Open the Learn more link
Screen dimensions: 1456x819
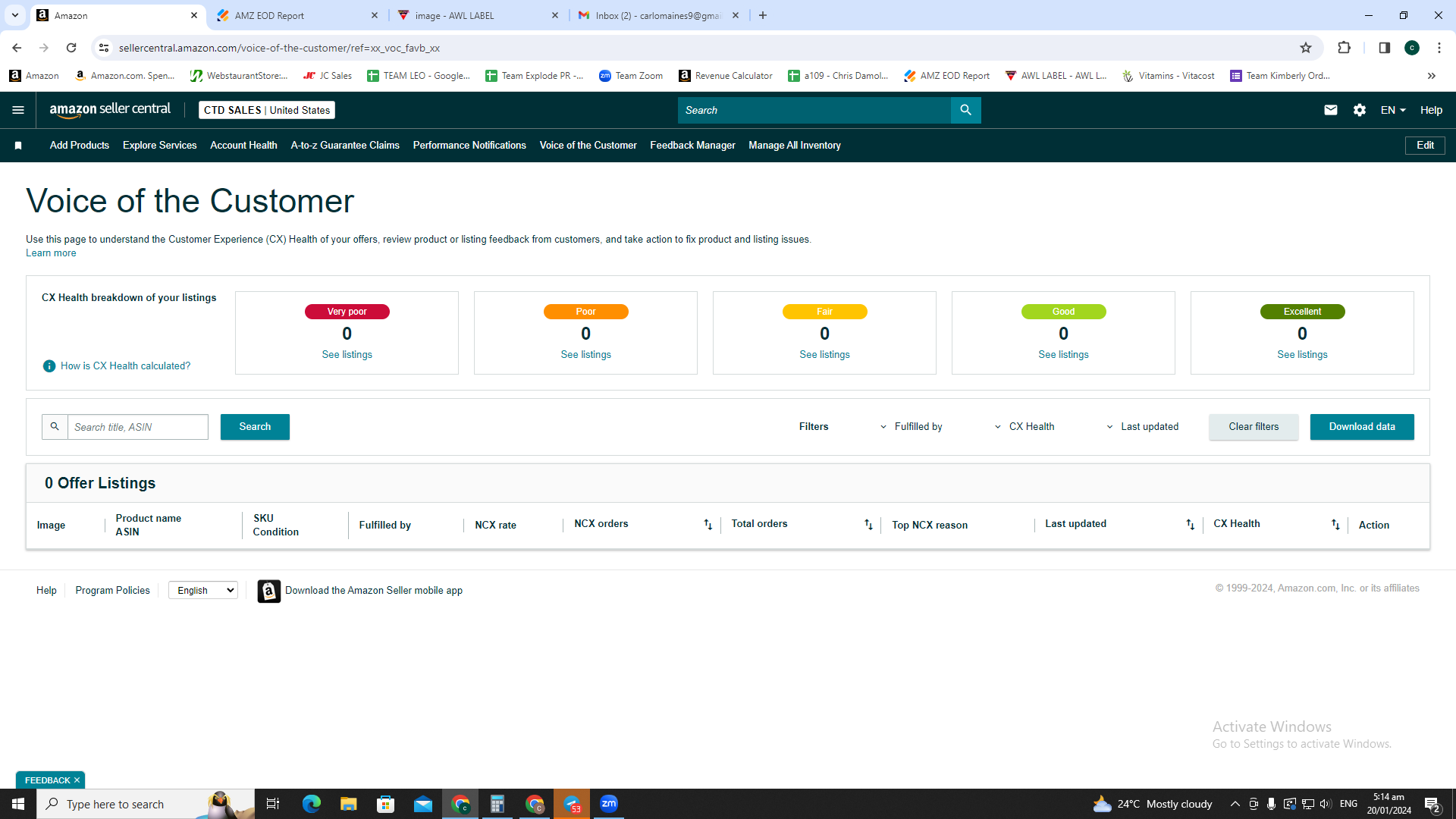[51, 253]
